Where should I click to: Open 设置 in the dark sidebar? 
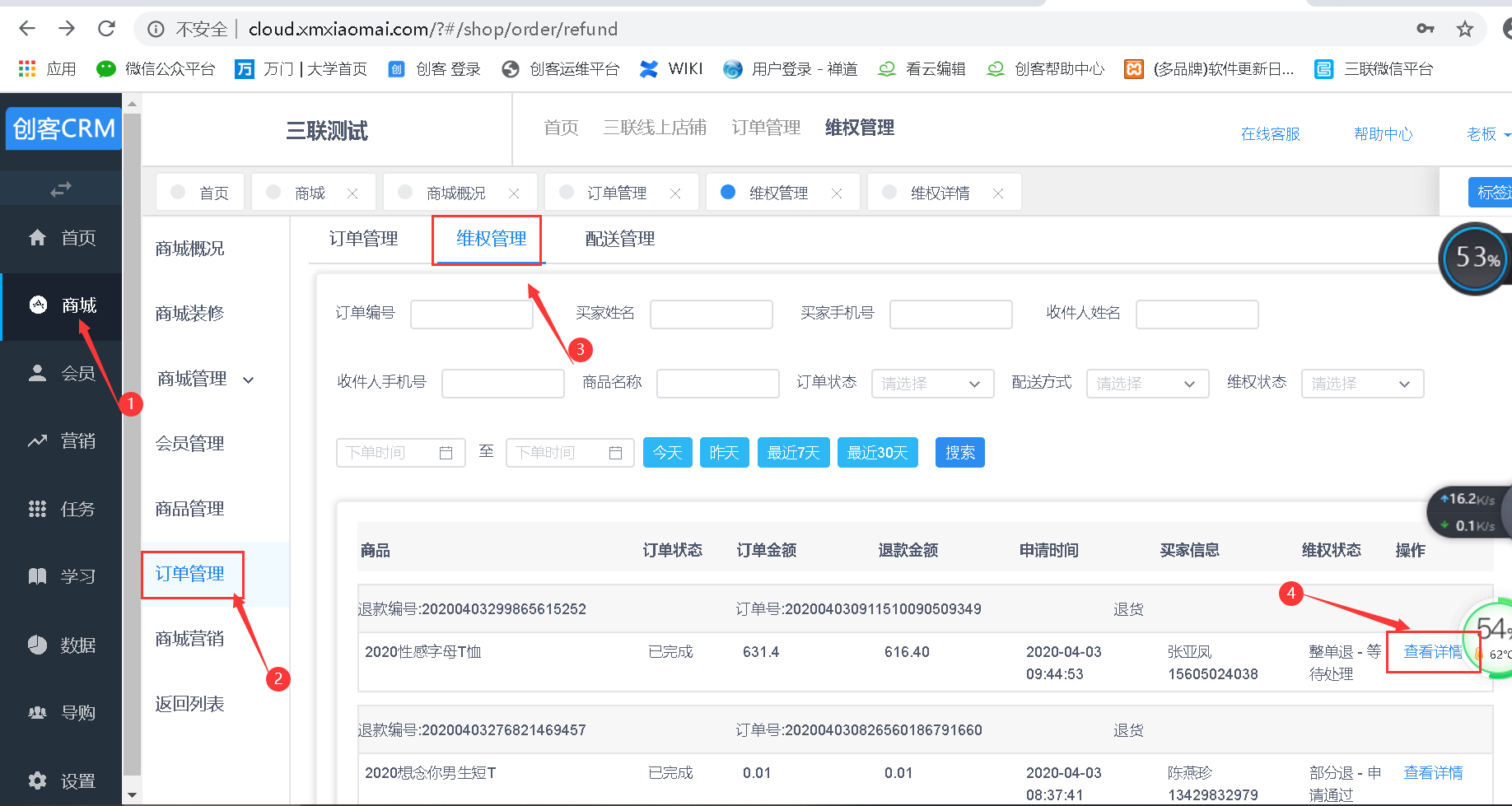[61, 780]
